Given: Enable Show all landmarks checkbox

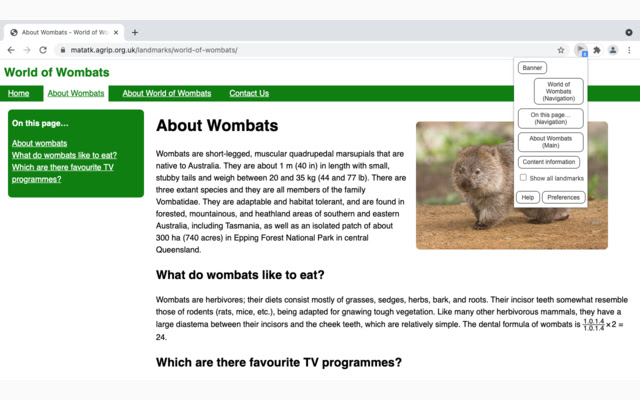Looking at the screenshot, I should click(x=523, y=178).
